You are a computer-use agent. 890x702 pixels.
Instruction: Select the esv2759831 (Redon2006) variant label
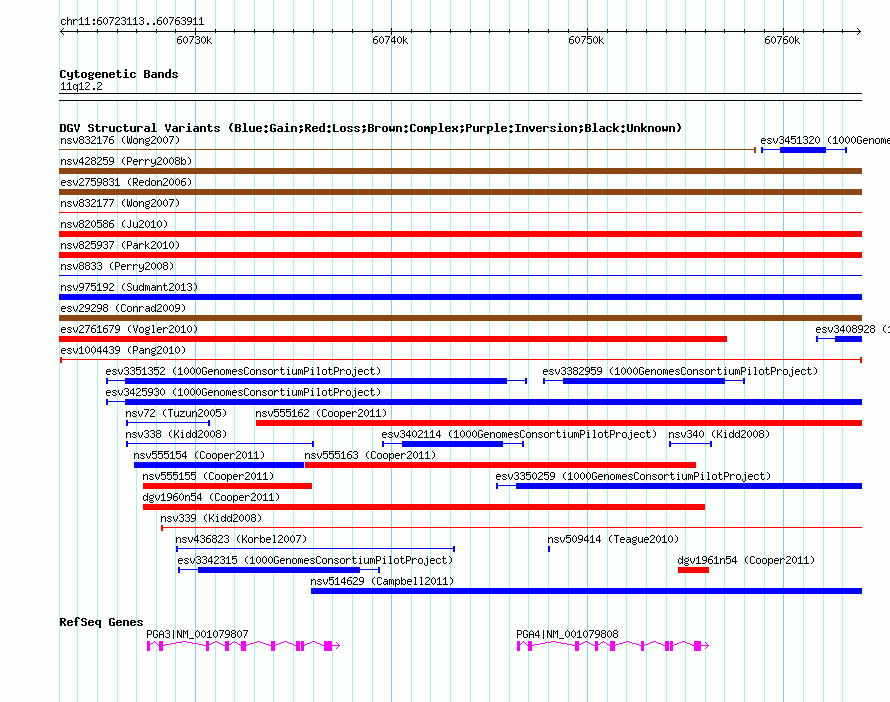point(126,182)
